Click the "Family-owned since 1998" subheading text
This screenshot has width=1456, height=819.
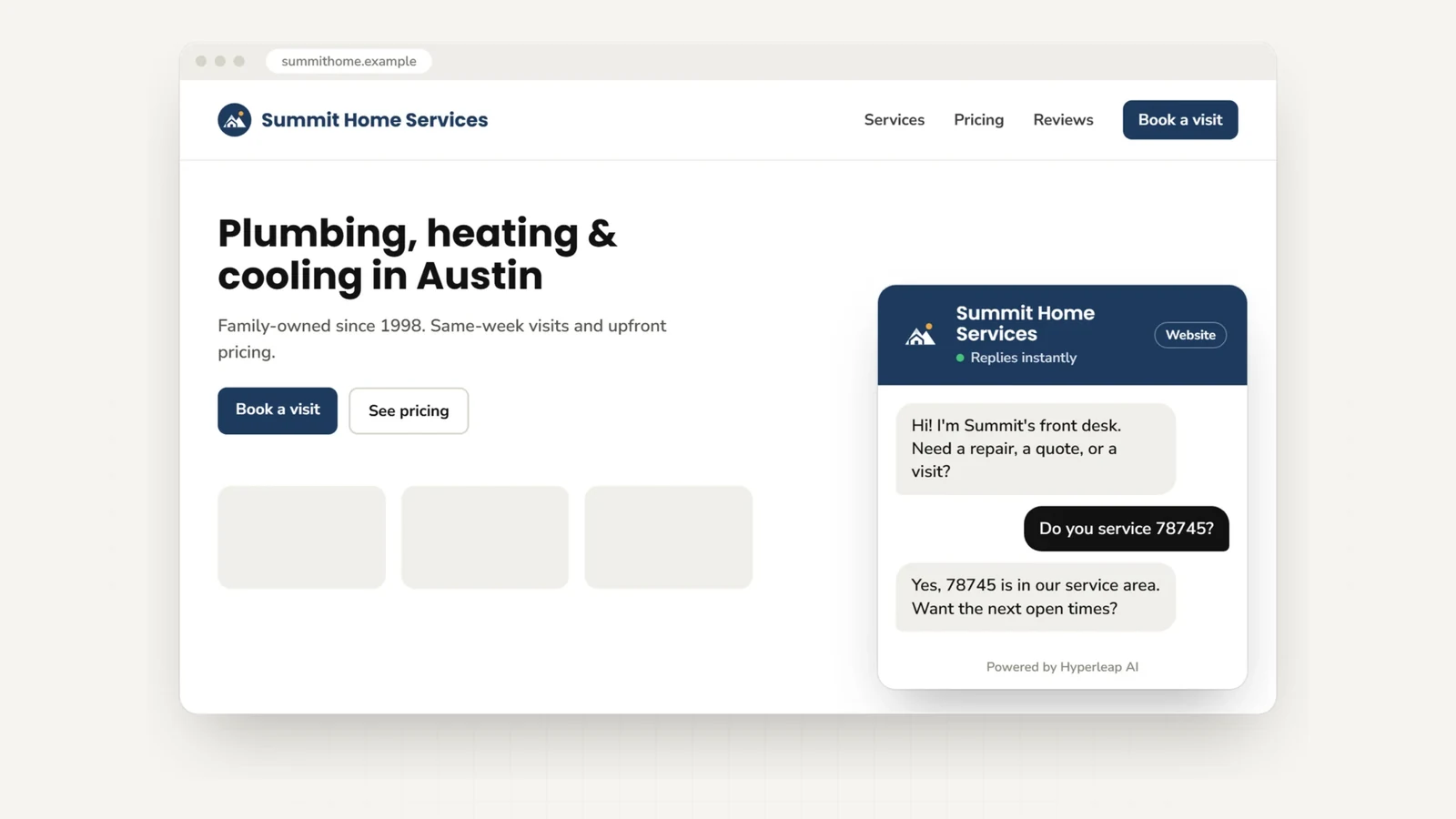(442, 339)
